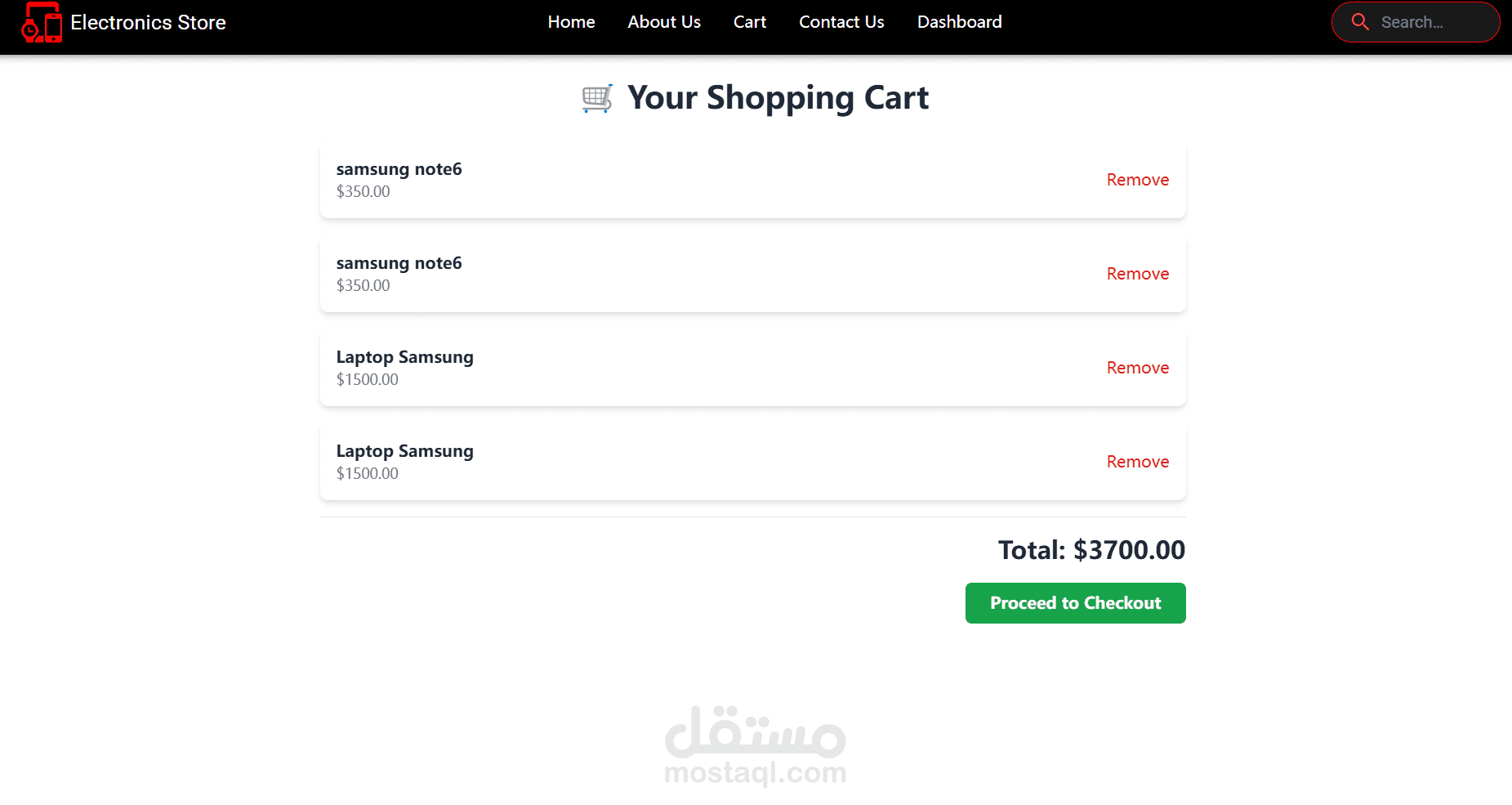The width and height of the screenshot is (1512, 805).
Task: Click the mostaql.com watermark logo
Action: (756, 745)
